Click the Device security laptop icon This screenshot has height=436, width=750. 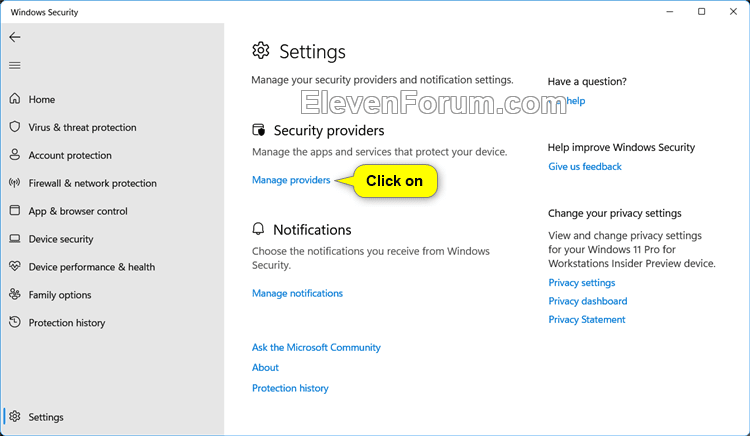15,239
